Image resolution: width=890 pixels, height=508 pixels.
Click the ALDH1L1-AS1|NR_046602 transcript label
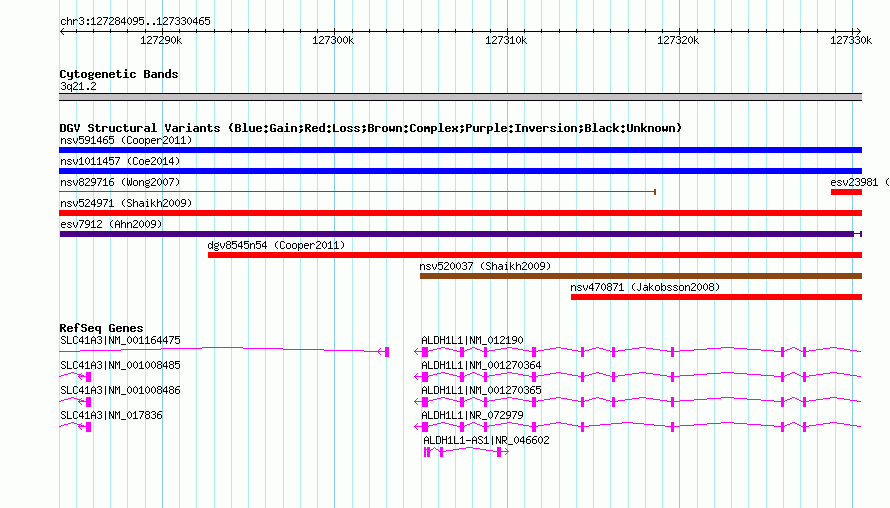click(x=486, y=440)
